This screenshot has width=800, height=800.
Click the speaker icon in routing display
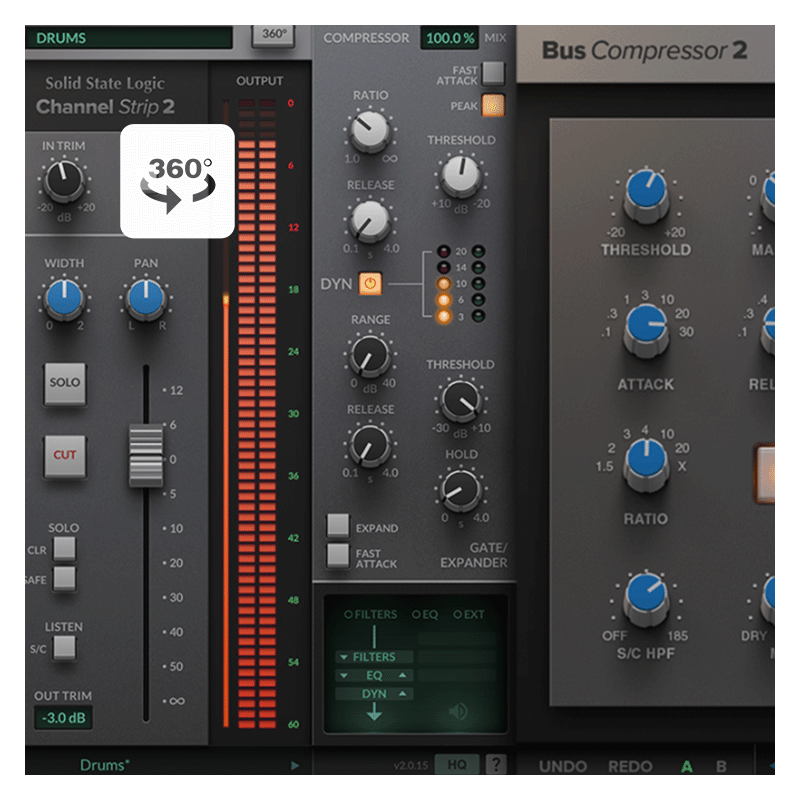point(458,711)
